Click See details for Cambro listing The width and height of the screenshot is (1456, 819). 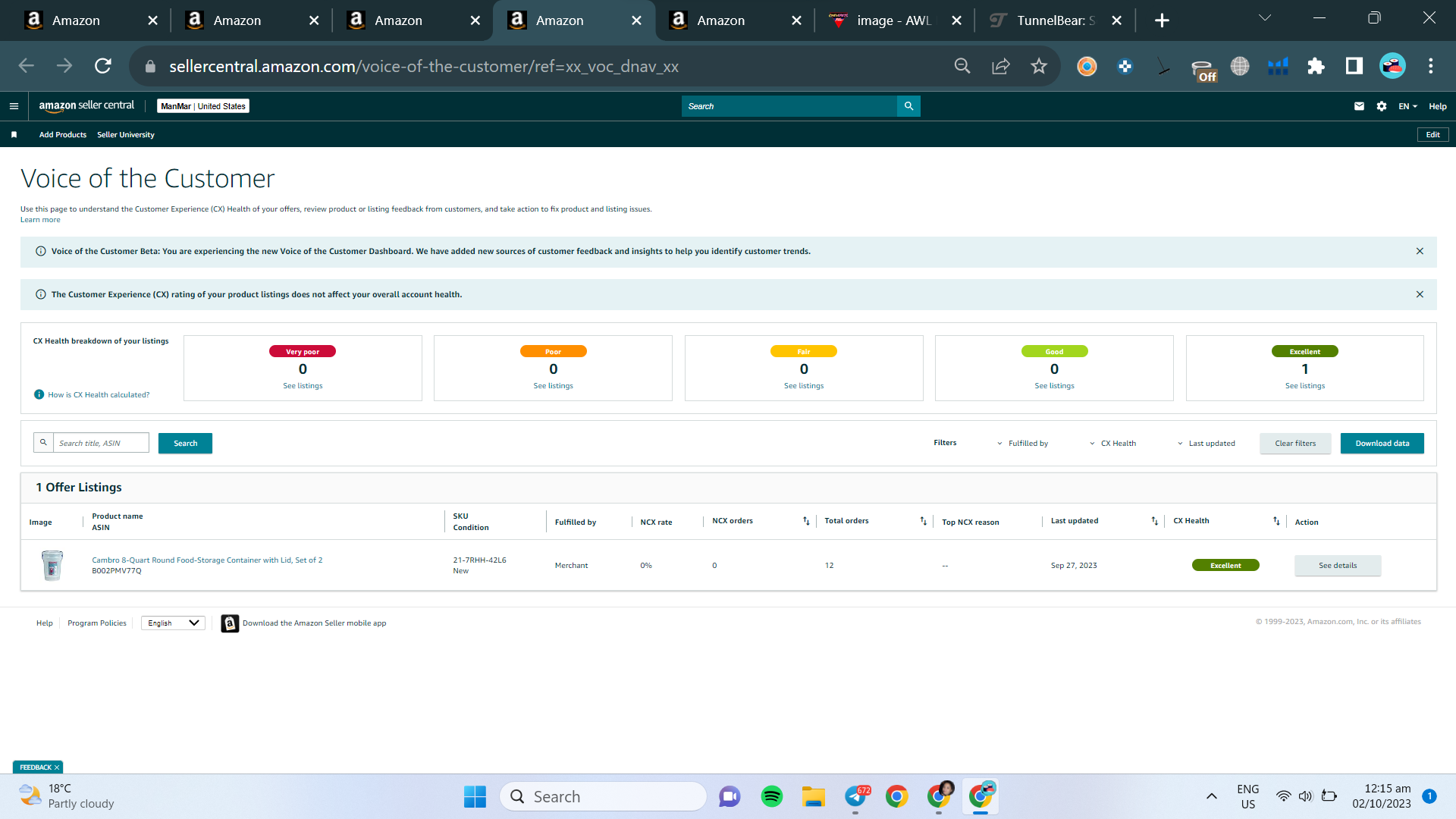pyautogui.click(x=1338, y=566)
